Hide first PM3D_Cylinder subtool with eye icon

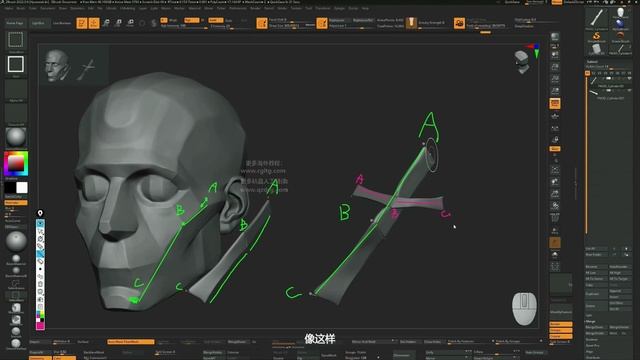[629, 78]
